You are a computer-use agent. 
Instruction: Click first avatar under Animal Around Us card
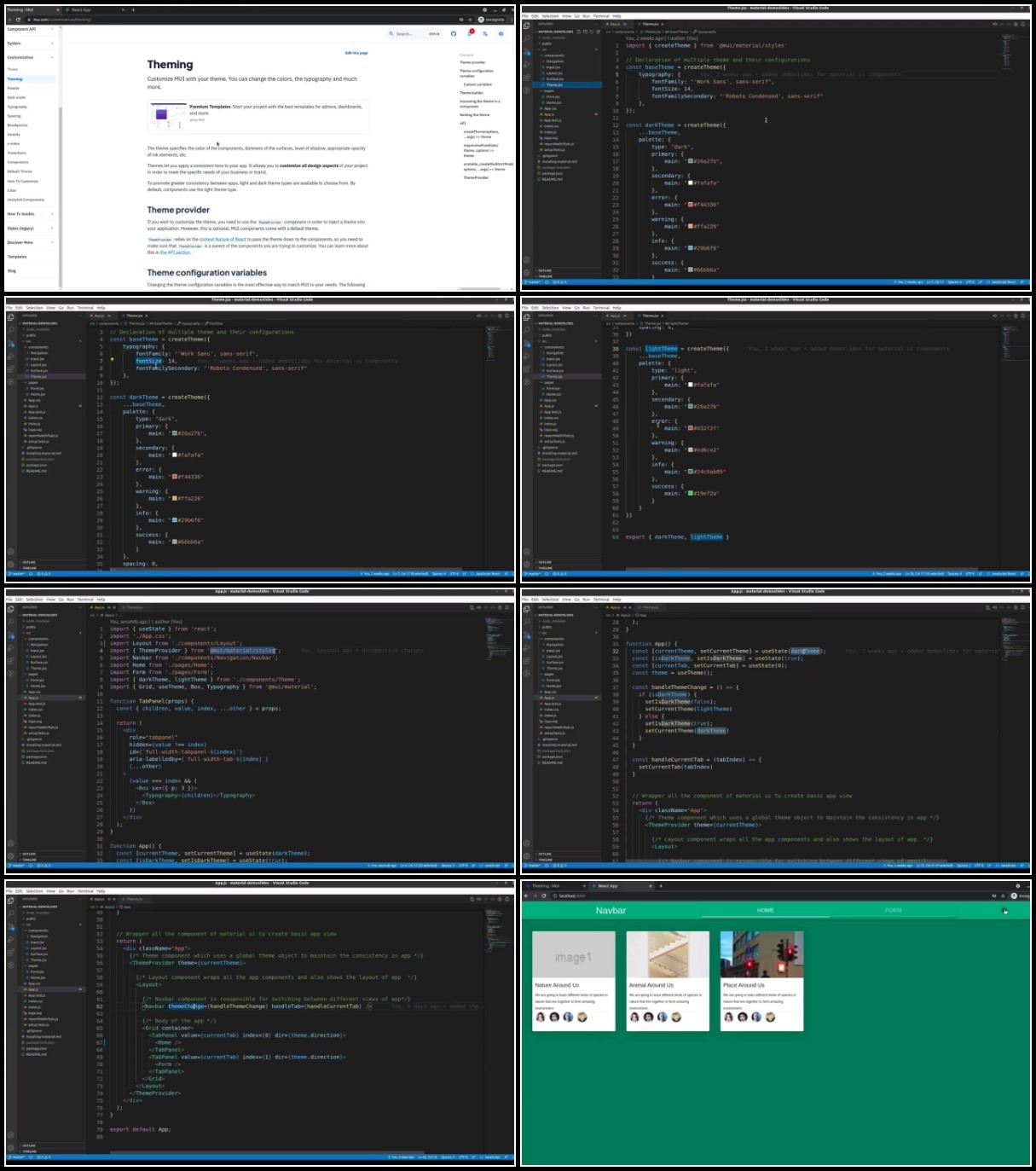634,1017
